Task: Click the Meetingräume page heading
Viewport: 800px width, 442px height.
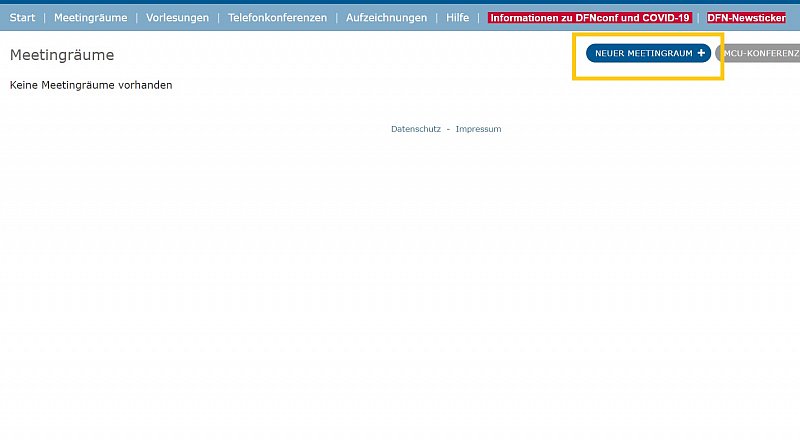Action: tap(62, 55)
